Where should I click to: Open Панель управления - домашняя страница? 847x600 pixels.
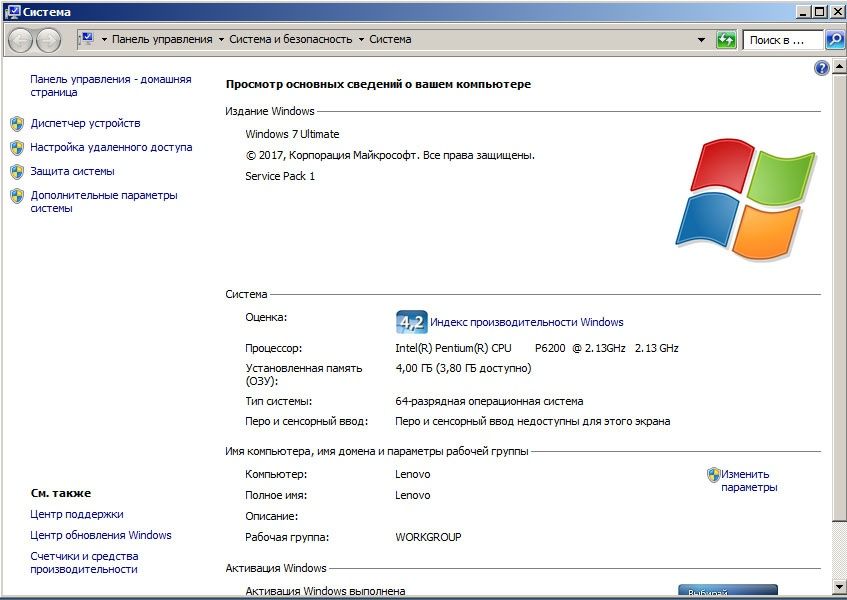pos(111,86)
